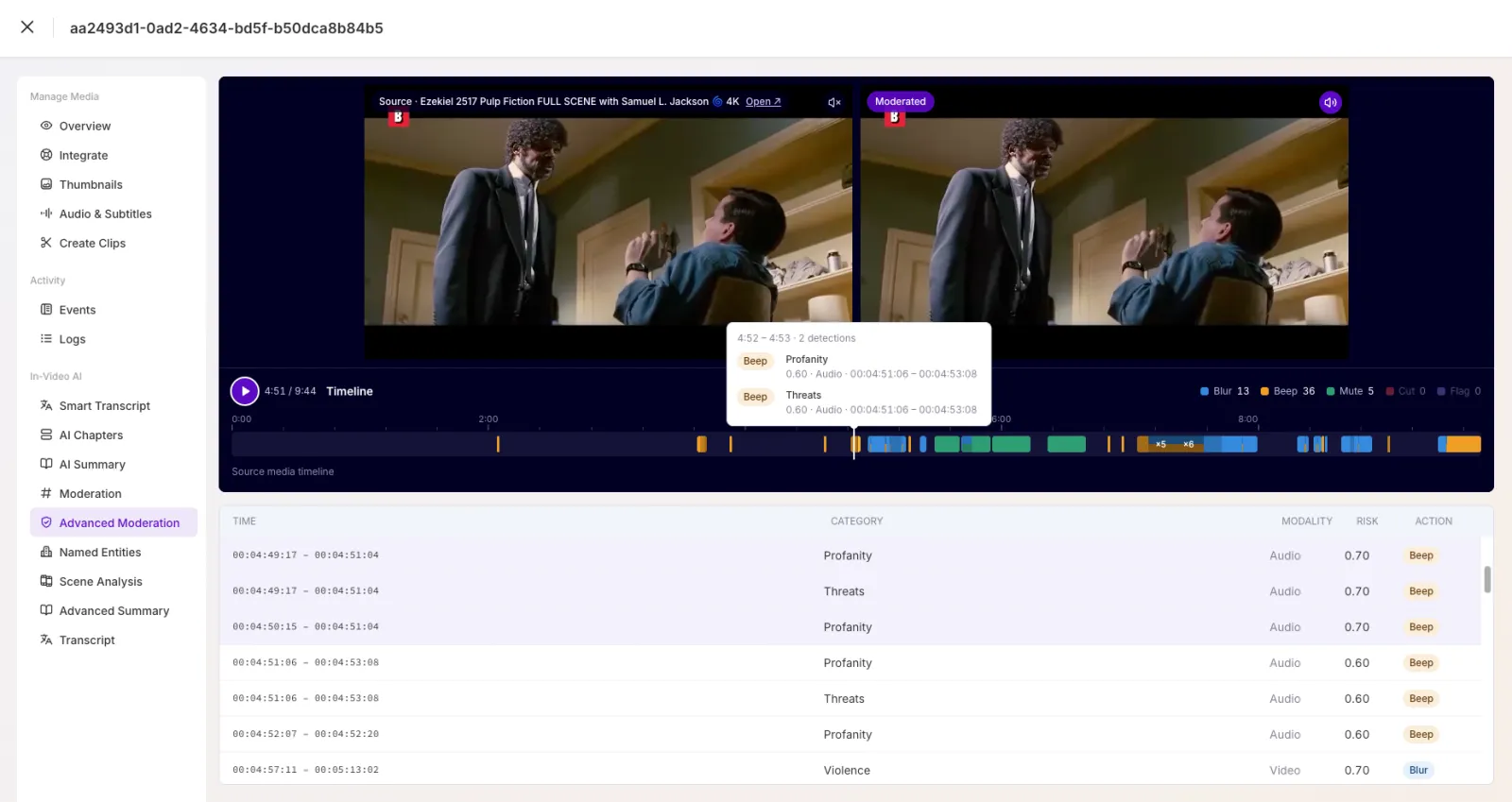Click the Named Entities icon
The height and width of the screenshot is (802, 1512).
45,552
